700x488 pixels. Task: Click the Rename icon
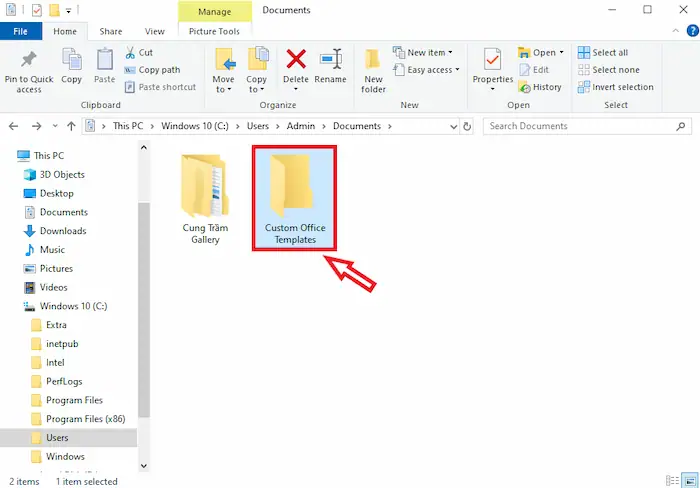(331, 59)
